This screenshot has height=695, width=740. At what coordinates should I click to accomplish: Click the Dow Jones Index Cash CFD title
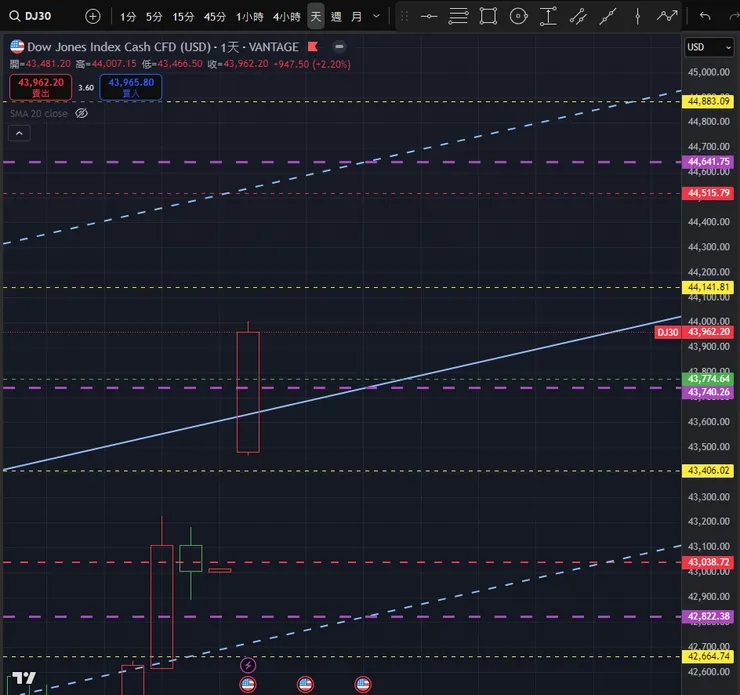[x=119, y=47]
